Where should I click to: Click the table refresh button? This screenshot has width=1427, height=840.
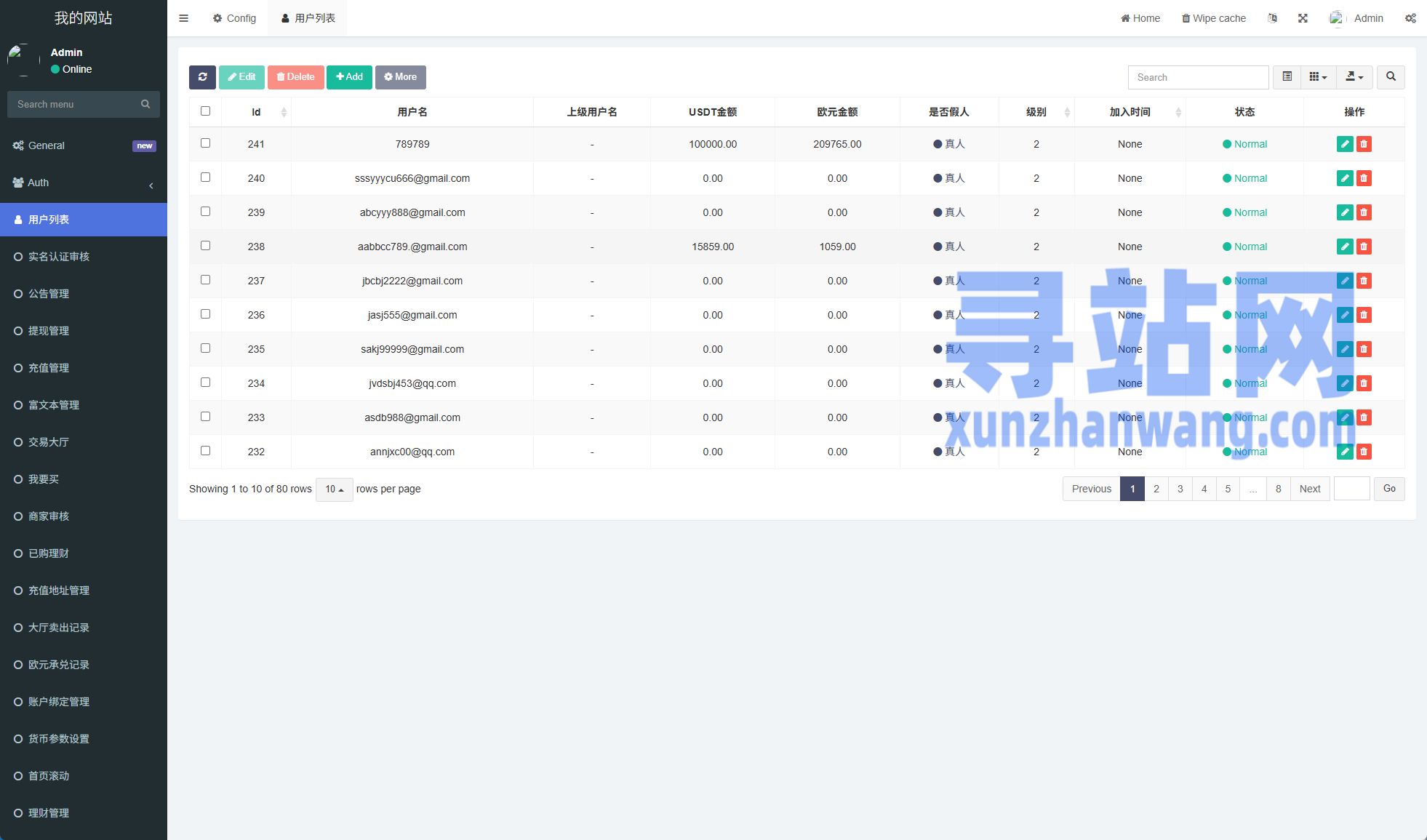click(202, 77)
